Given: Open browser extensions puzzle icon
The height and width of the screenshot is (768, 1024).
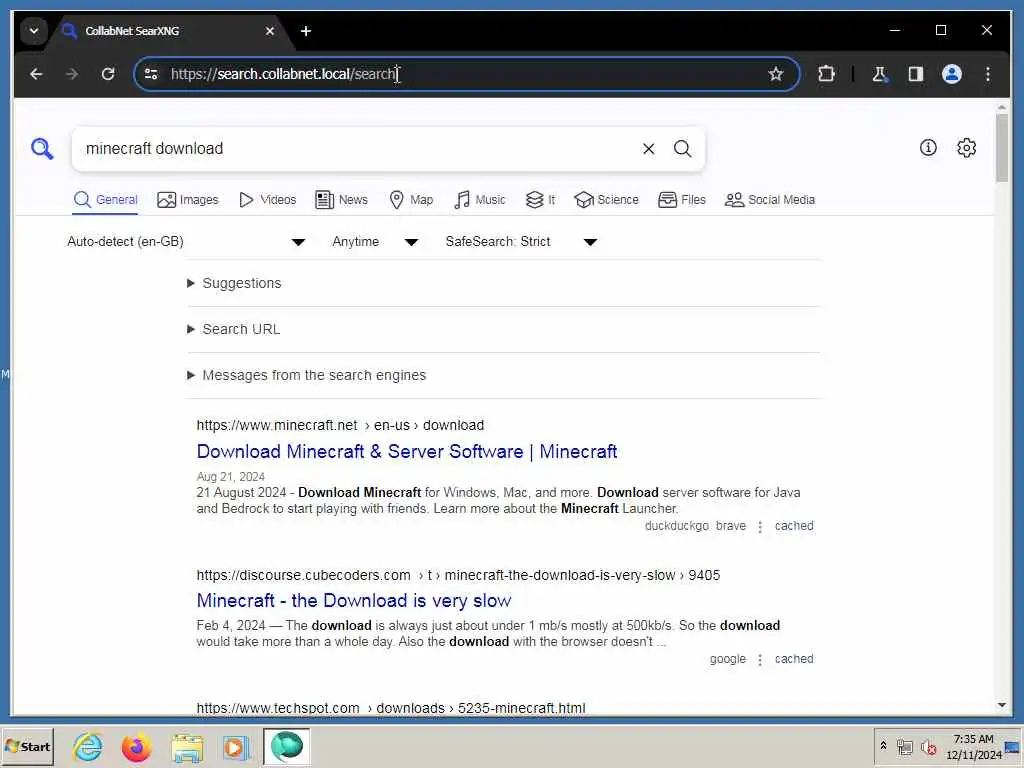Looking at the screenshot, I should (826, 74).
